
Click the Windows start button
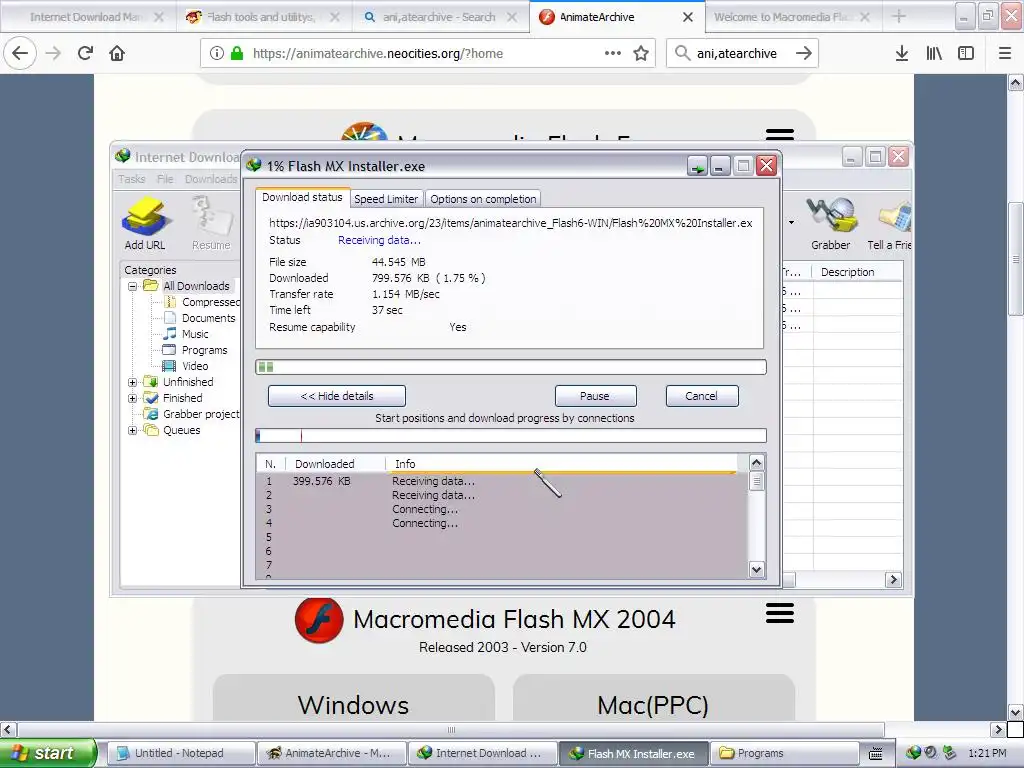[x=48, y=753]
